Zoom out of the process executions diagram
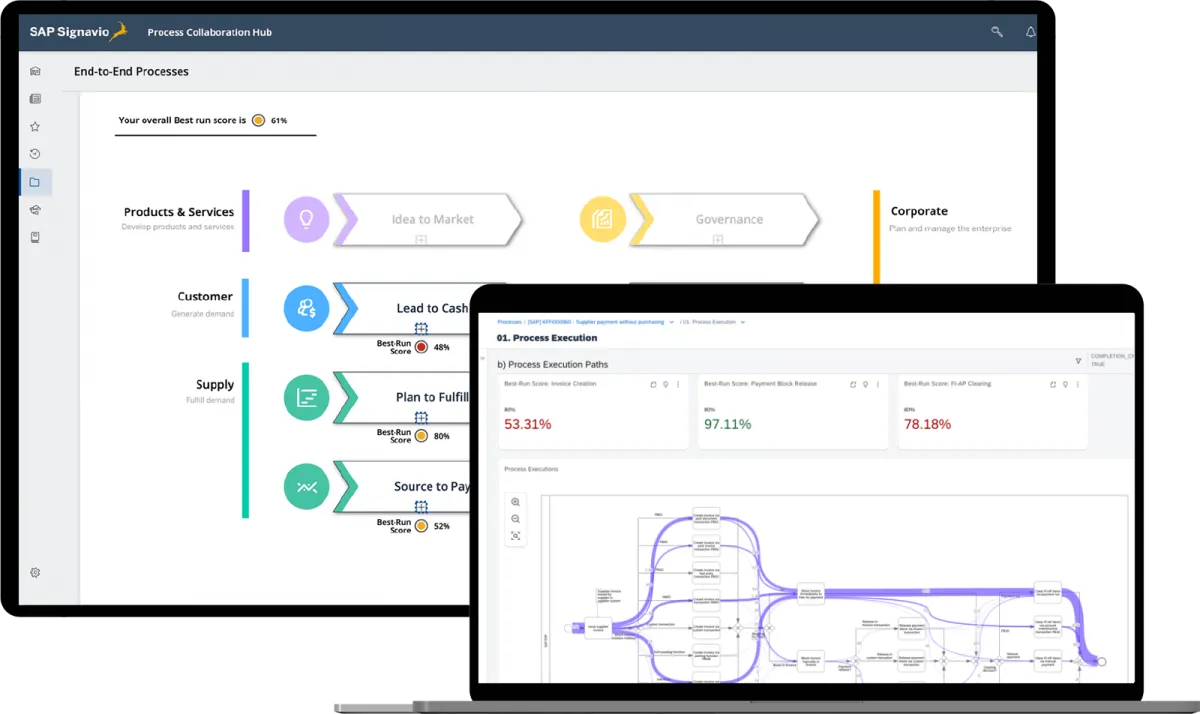Viewport: 1200px width, 714px height. click(516, 519)
